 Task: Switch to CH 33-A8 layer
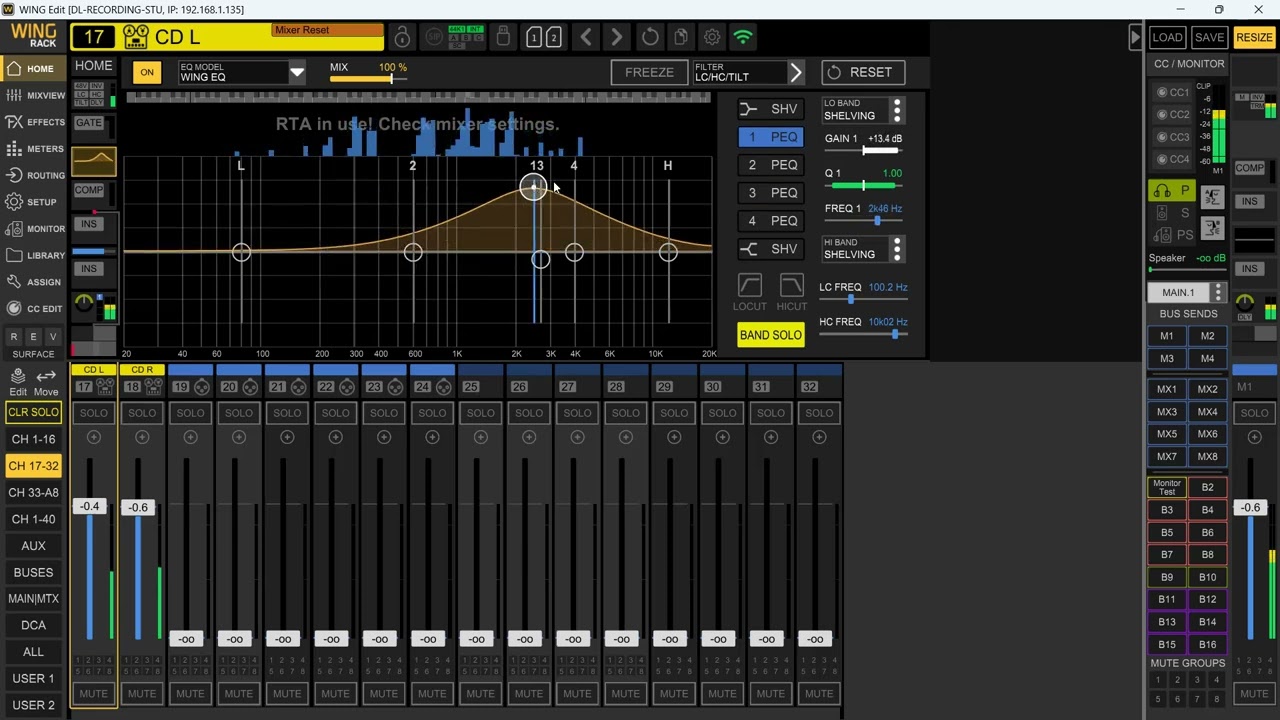34,492
